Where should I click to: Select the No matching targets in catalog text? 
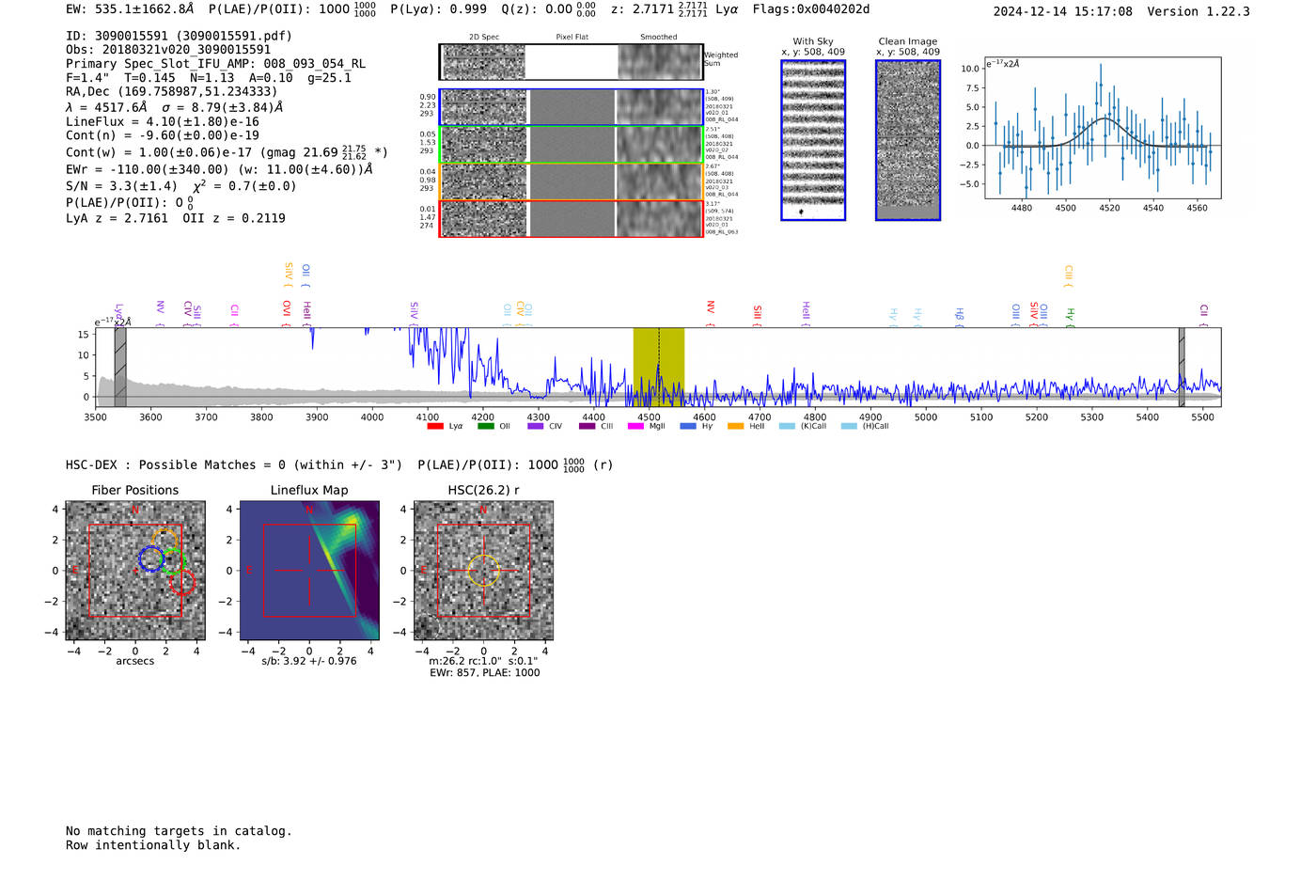[179, 831]
